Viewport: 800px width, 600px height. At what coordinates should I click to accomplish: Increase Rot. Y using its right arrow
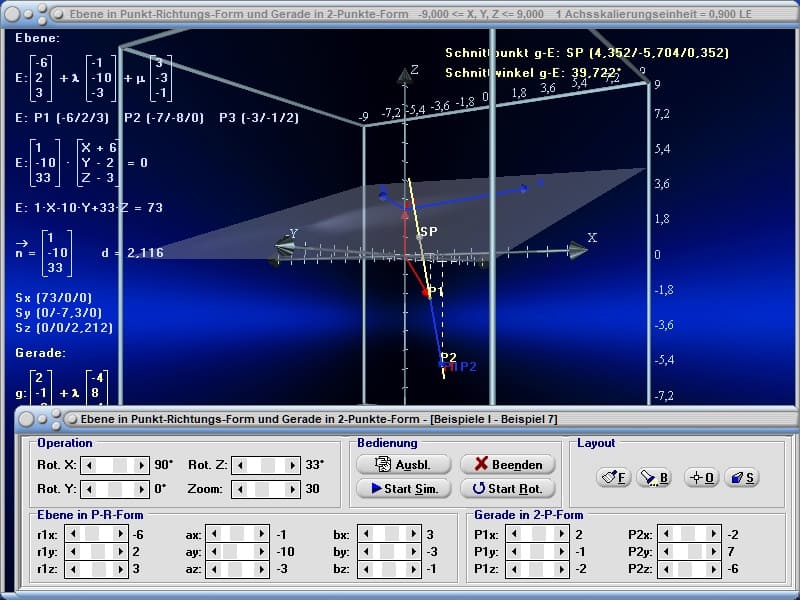141,489
